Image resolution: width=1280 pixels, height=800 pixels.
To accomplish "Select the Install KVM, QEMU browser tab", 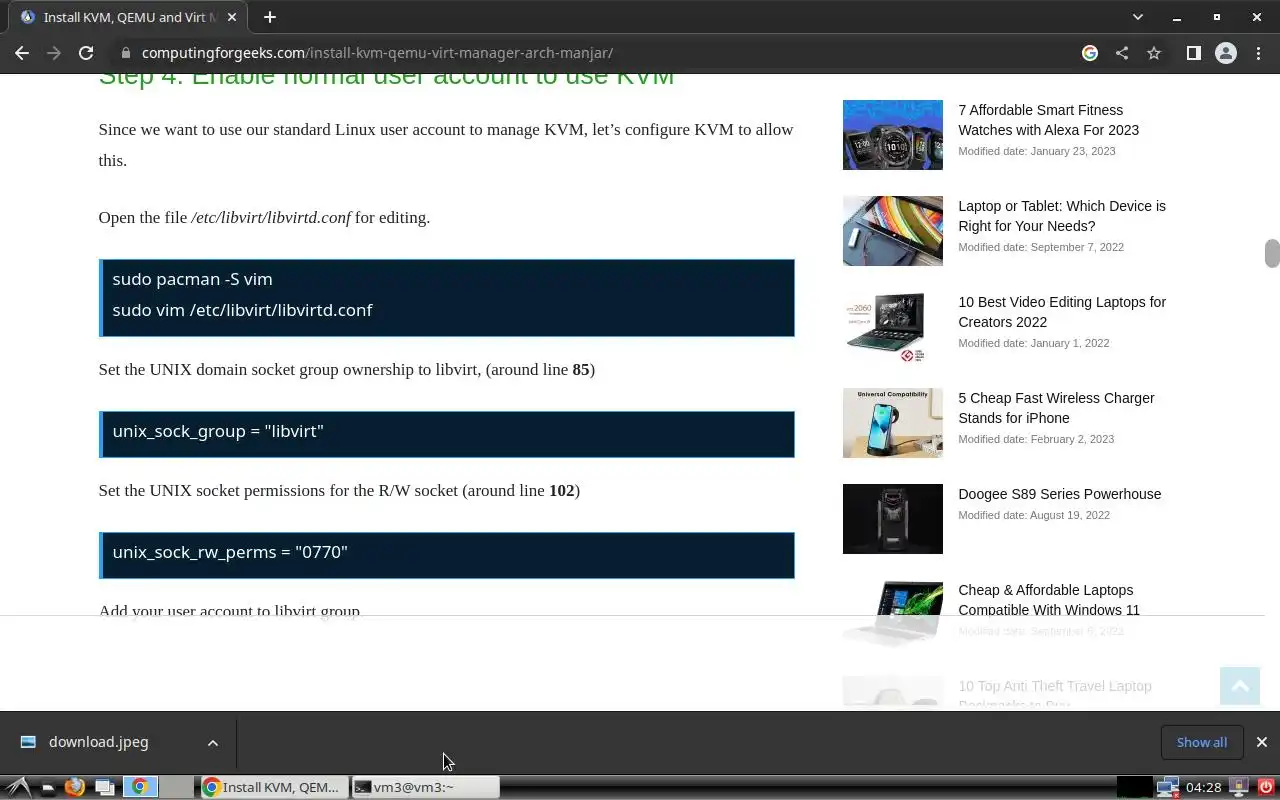I will 129,17.
